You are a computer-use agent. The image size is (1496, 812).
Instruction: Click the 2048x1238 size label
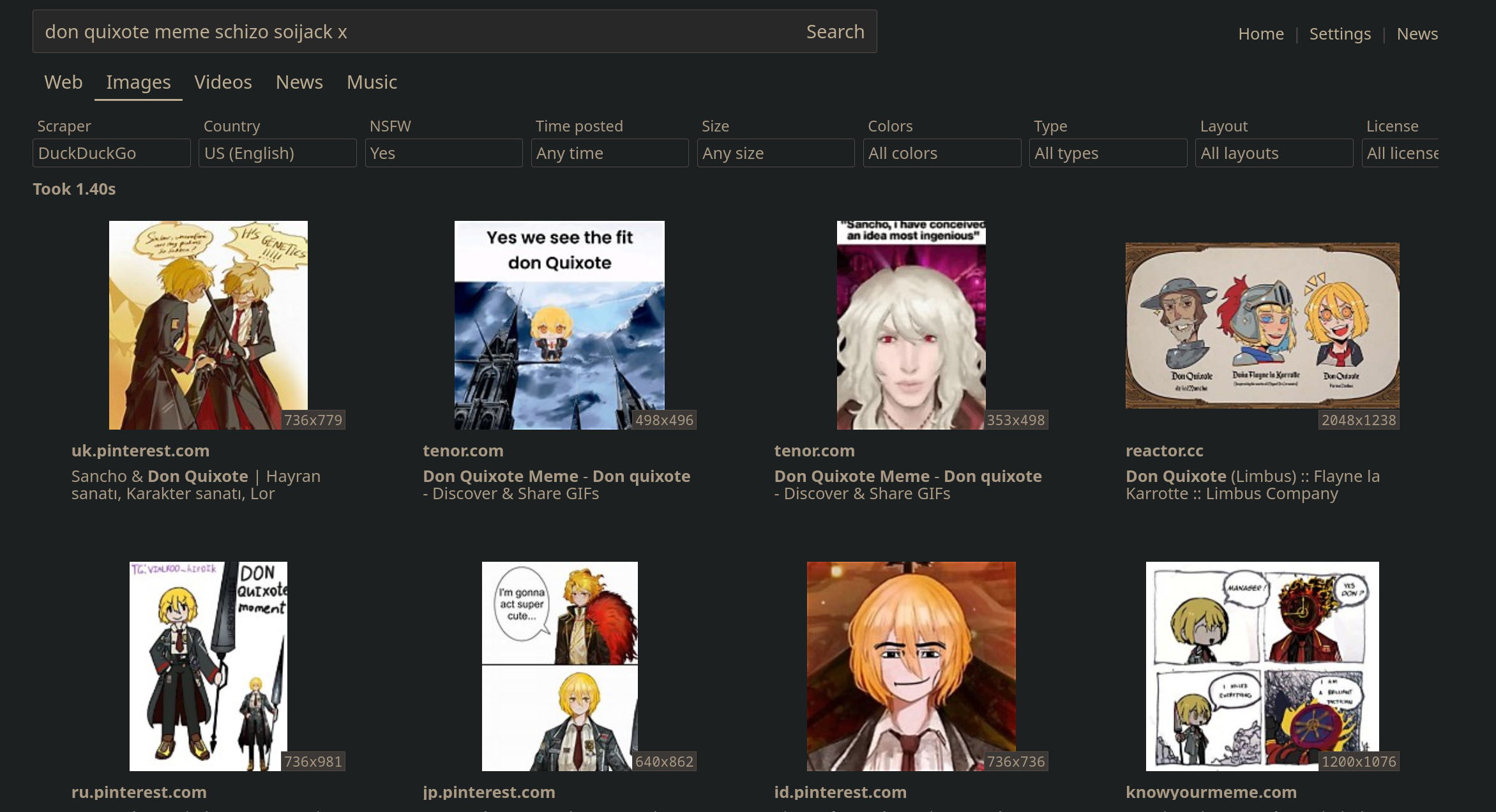coord(1359,420)
